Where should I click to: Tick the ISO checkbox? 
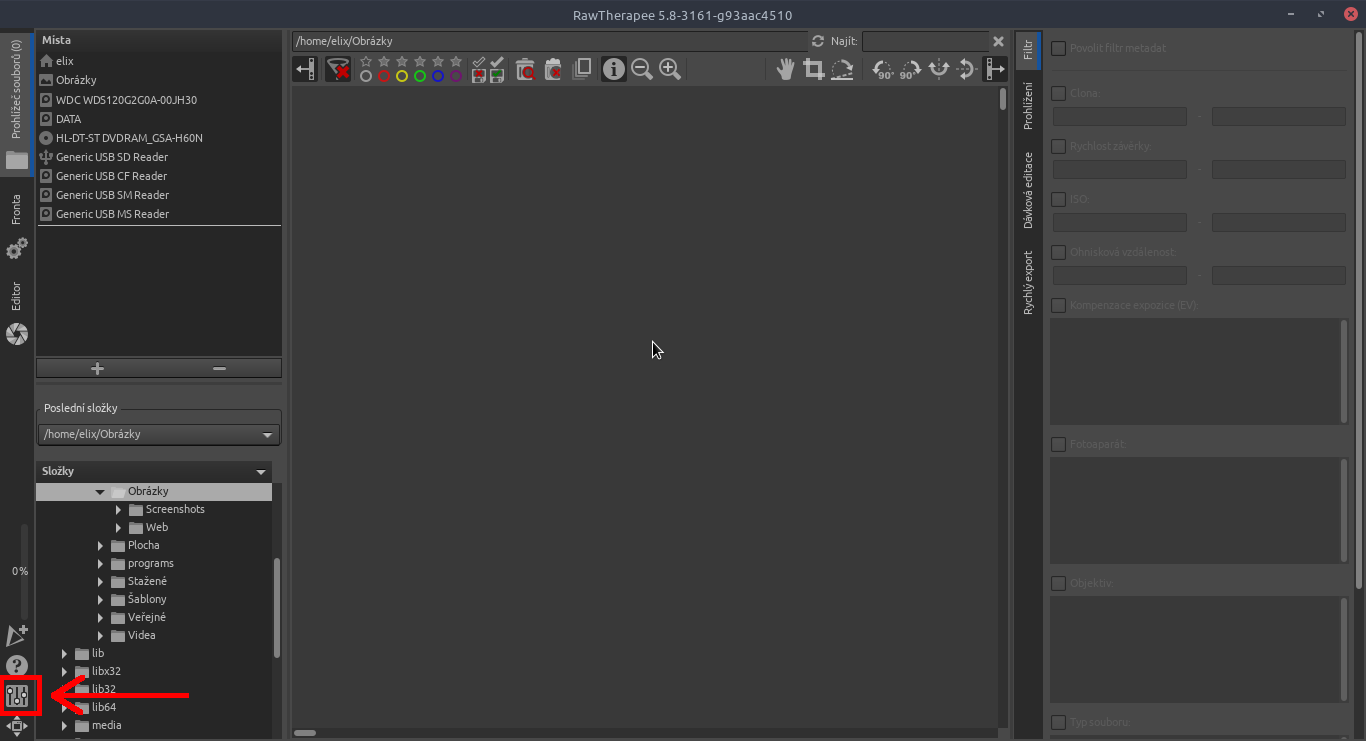click(x=1058, y=199)
